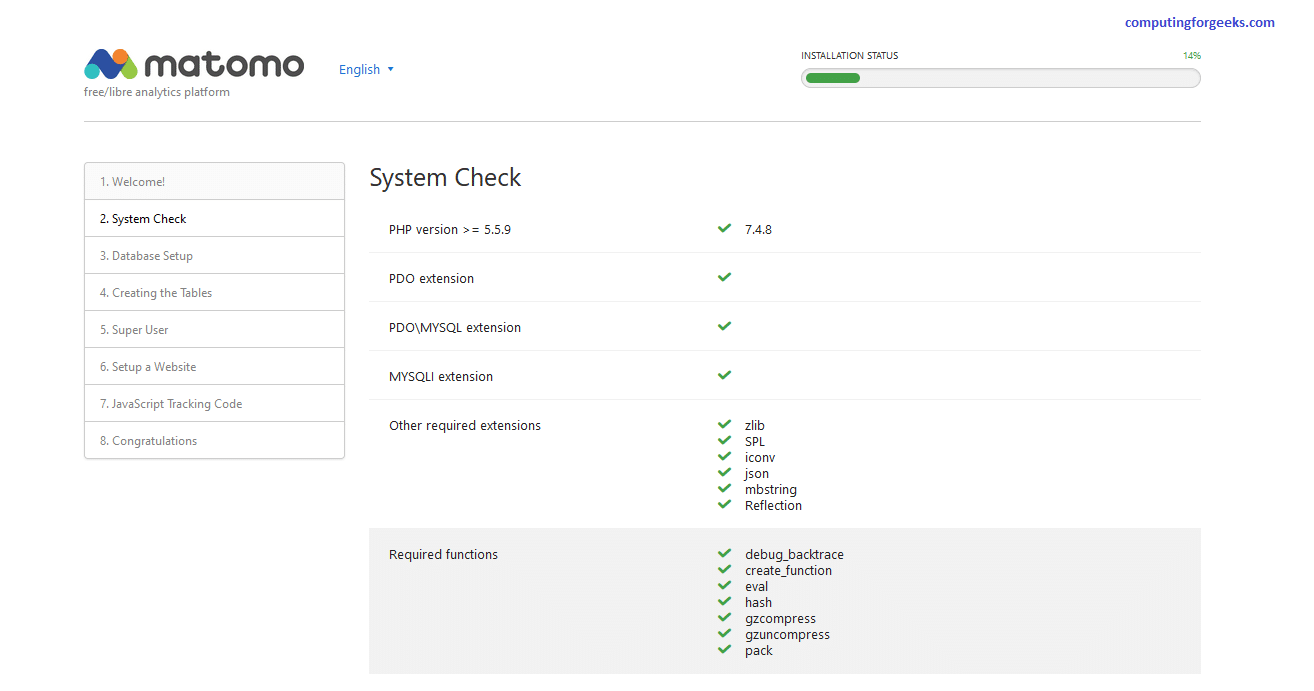
Task: Click the 'zlib' extension name
Action: tap(755, 425)
